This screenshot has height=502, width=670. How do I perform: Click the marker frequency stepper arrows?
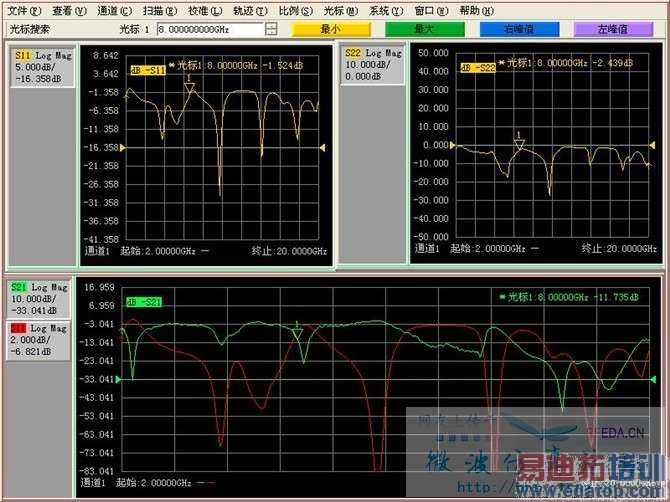[x=271, y=29]
